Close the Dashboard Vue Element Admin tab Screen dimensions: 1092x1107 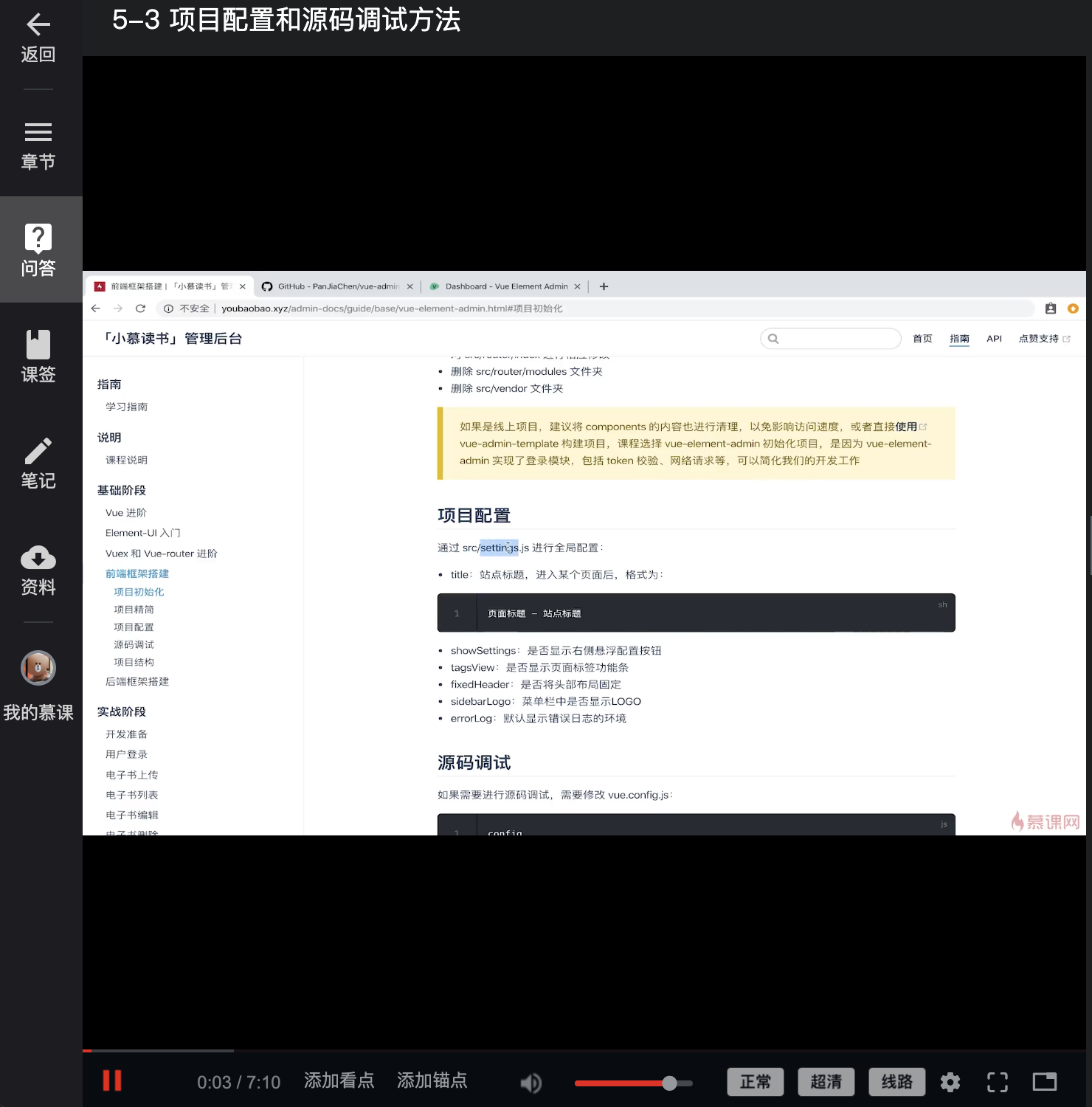tap(577, 286)
